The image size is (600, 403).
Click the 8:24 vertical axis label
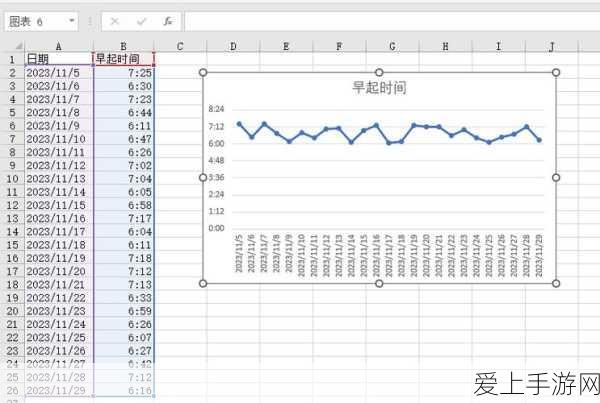216,109
